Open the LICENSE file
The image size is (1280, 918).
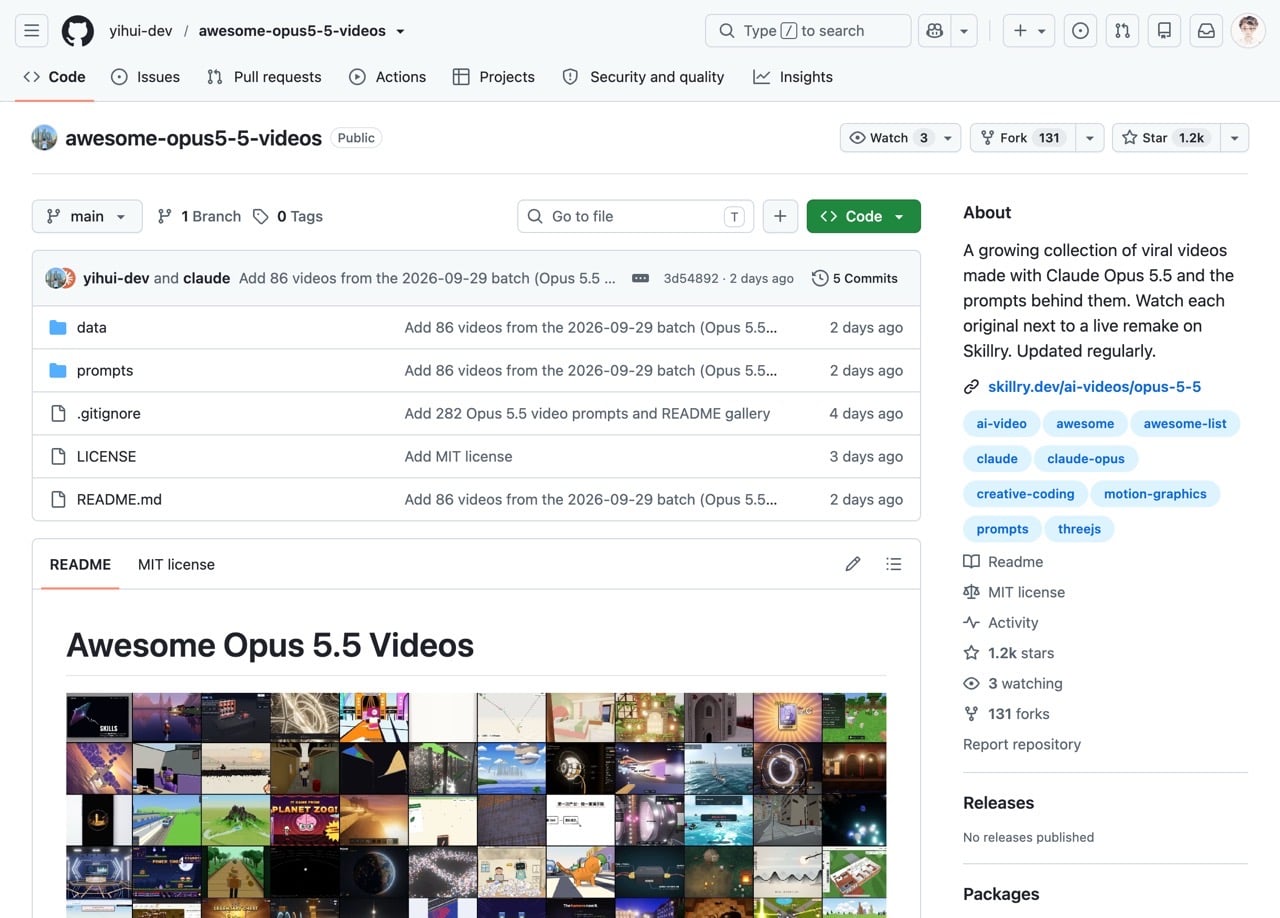click(x=106, y=456)
